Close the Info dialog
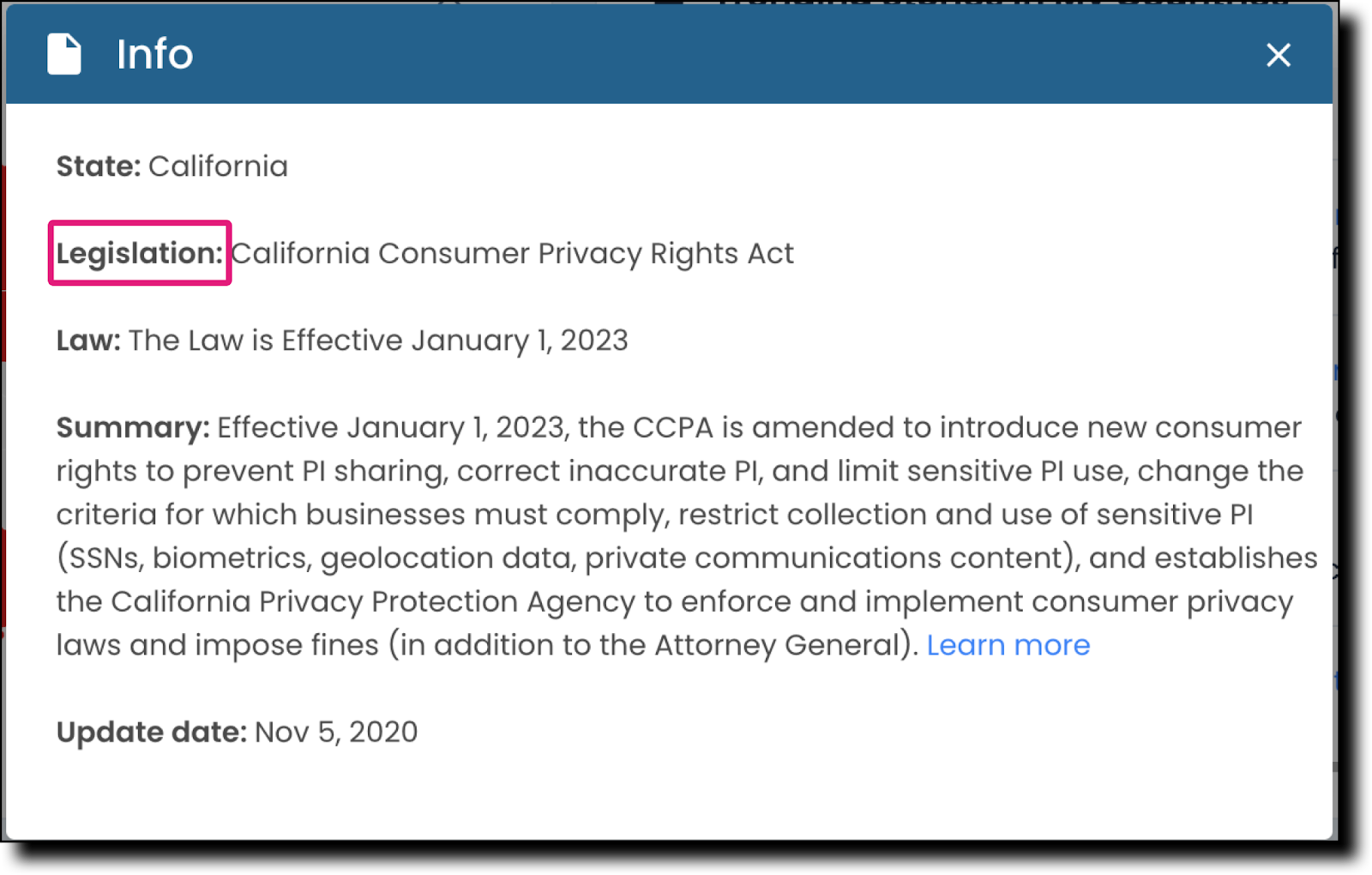This screenshot has width=1372, height=875. 1278,54
